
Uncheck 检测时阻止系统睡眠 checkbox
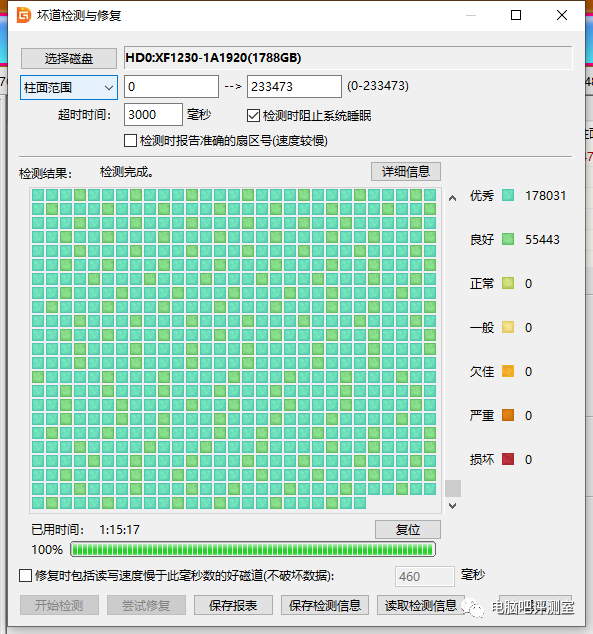(253, 116)
